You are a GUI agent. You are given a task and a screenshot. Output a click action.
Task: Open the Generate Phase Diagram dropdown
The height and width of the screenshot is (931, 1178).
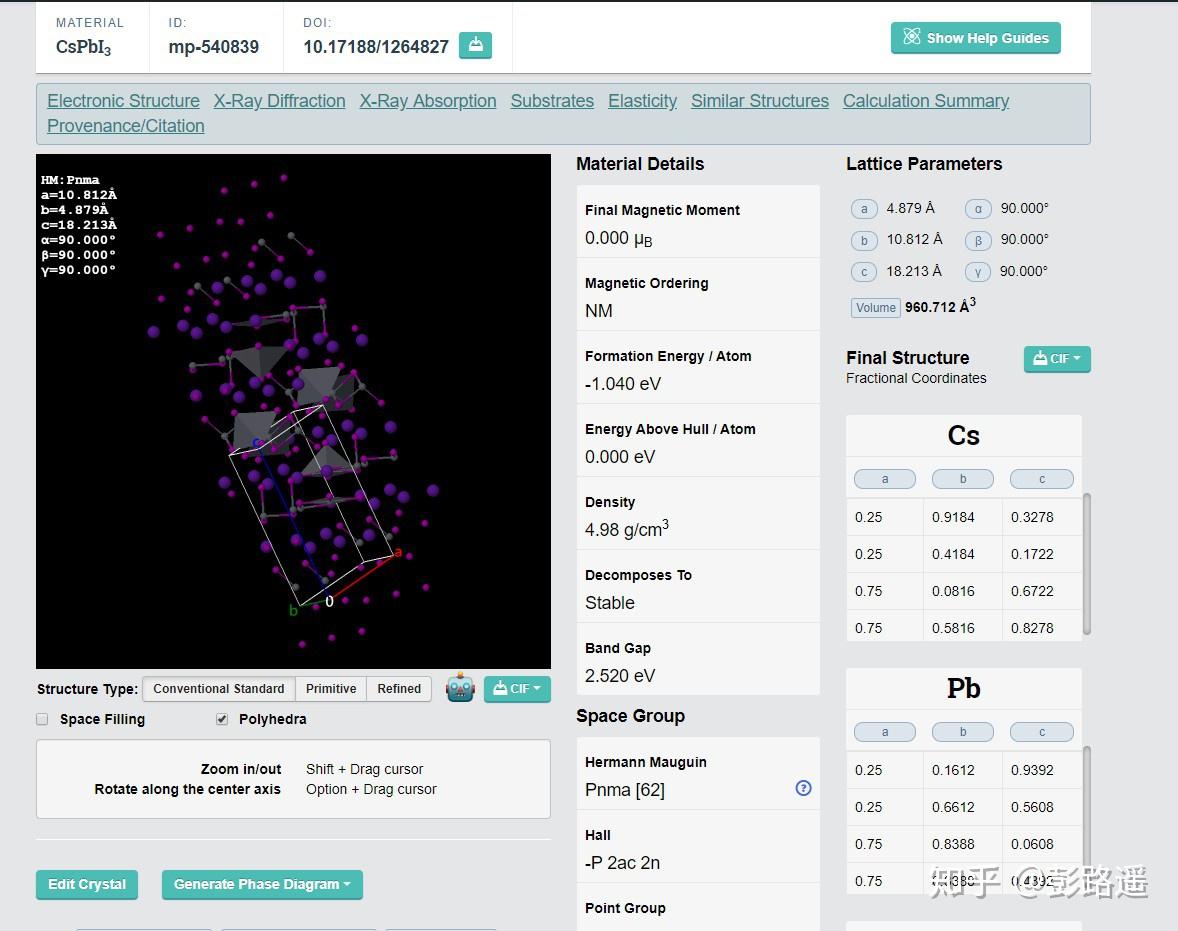[262, 884]
